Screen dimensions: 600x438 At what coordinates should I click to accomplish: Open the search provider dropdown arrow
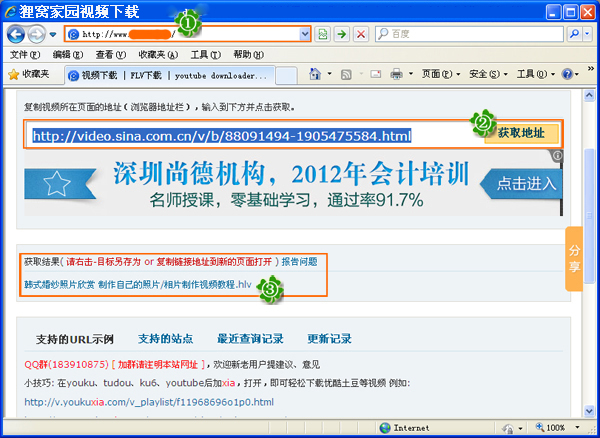(x=588, y=34)
